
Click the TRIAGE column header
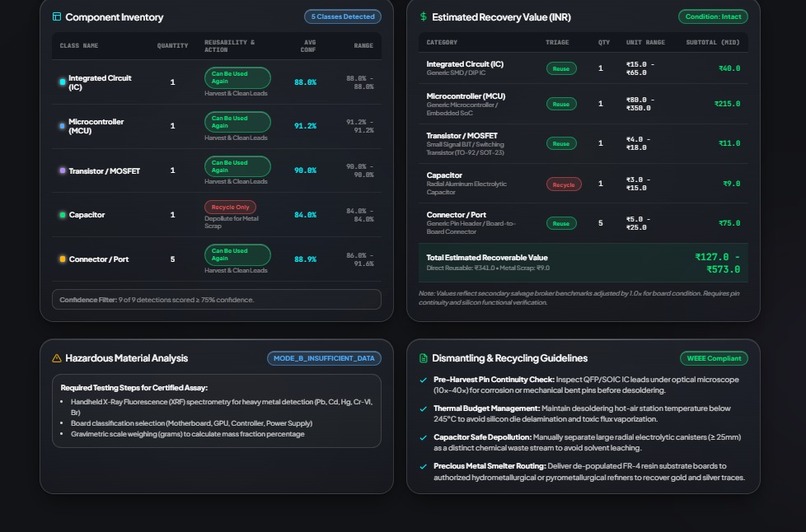557,42
